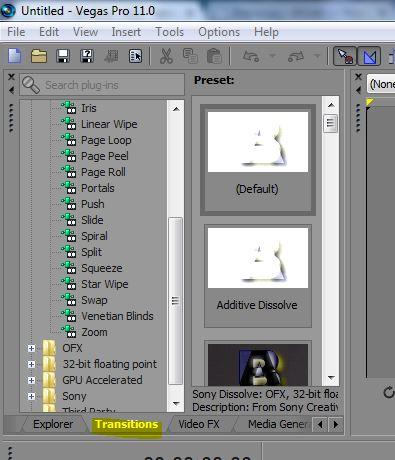
Task: Click the Cut scissors icon
Action: [166, 56]
